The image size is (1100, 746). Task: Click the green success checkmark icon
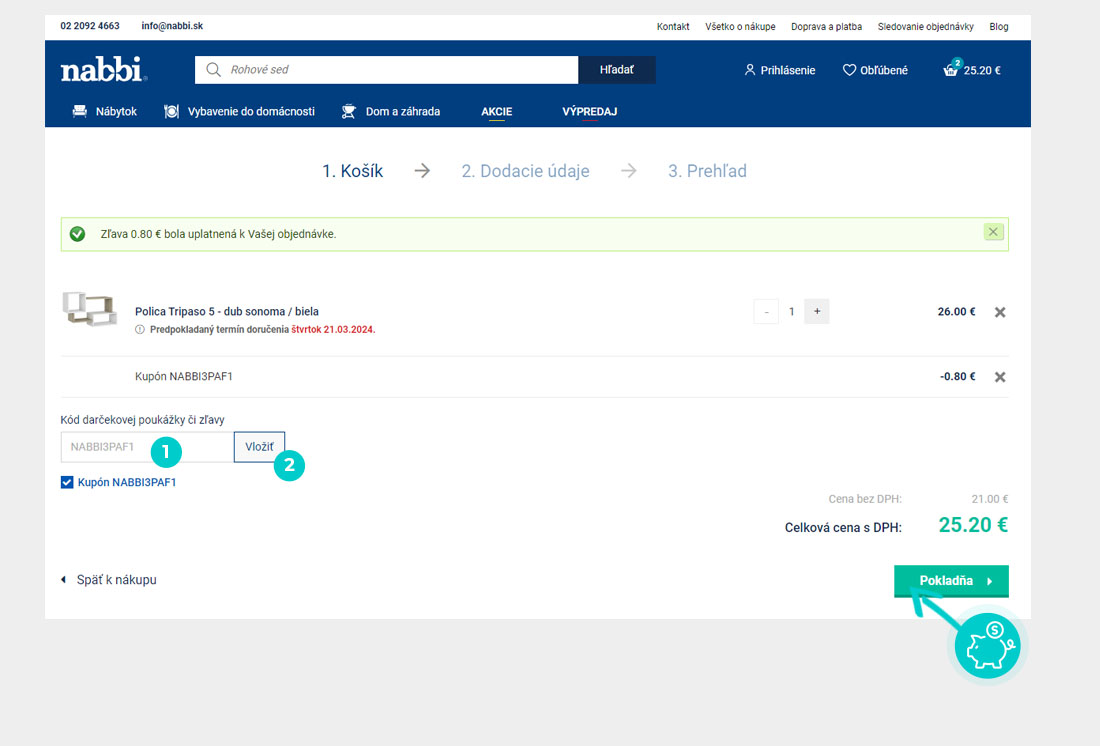pos(77,234)
